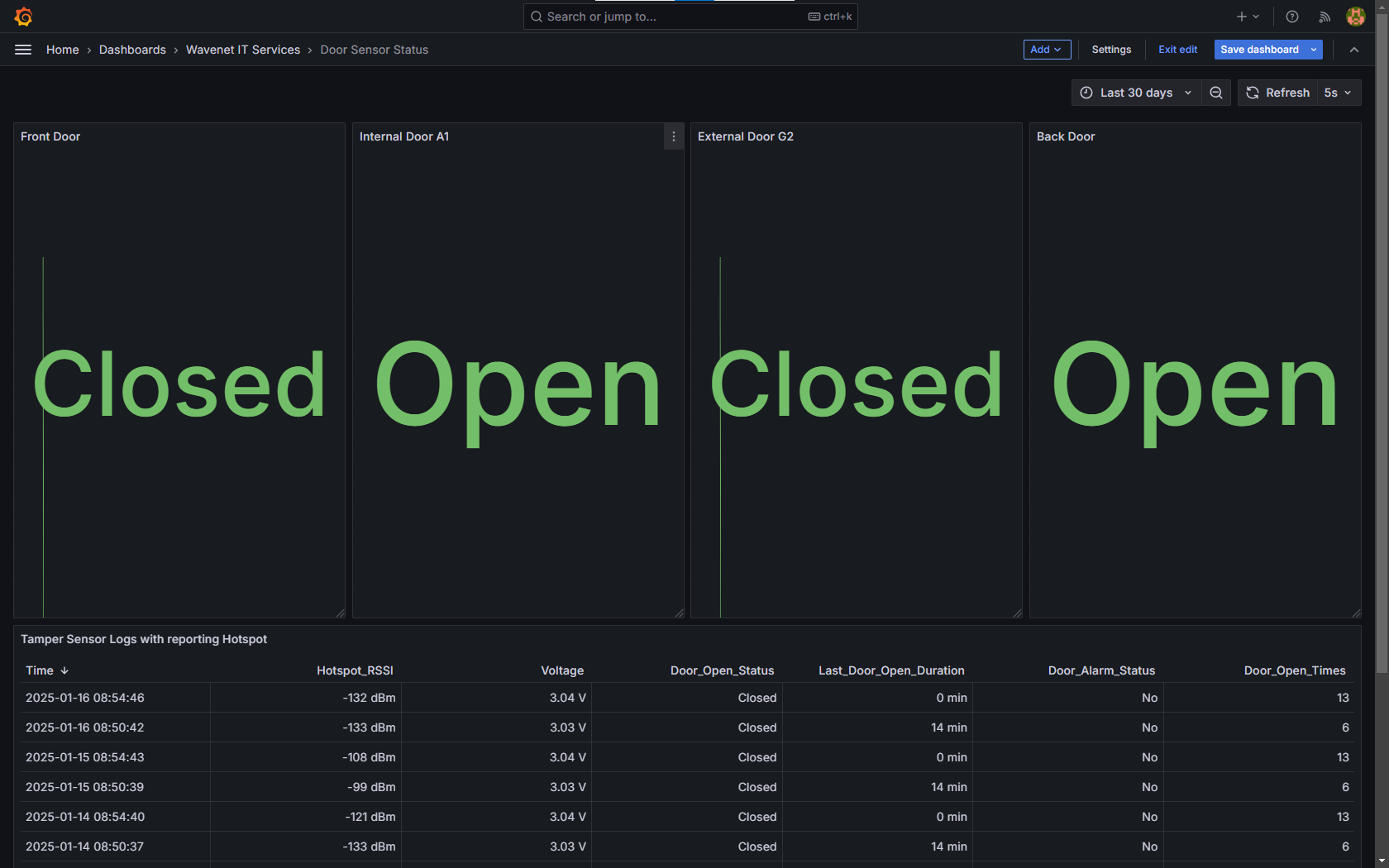Click the zoom out time range icon
The image size is (1389, 868).
[1216, 93]
